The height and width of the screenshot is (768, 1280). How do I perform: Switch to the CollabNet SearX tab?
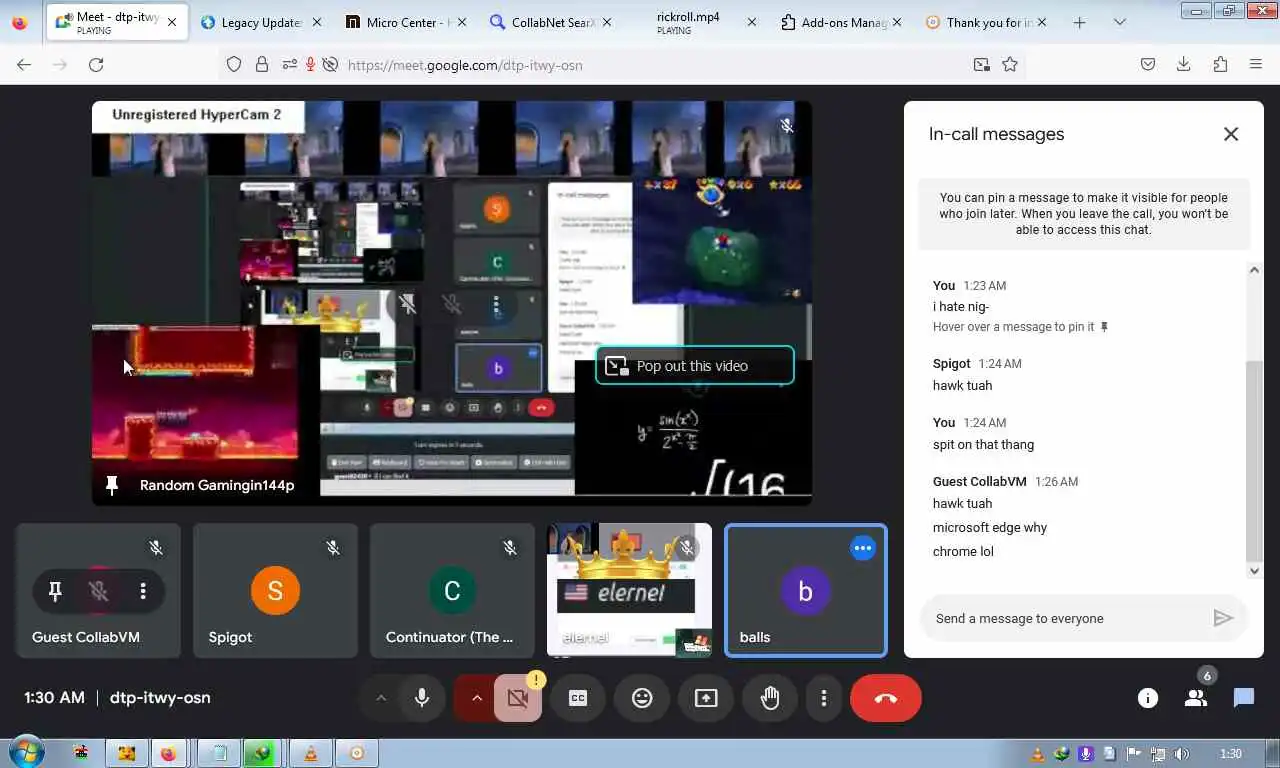[x=552, y=22]
